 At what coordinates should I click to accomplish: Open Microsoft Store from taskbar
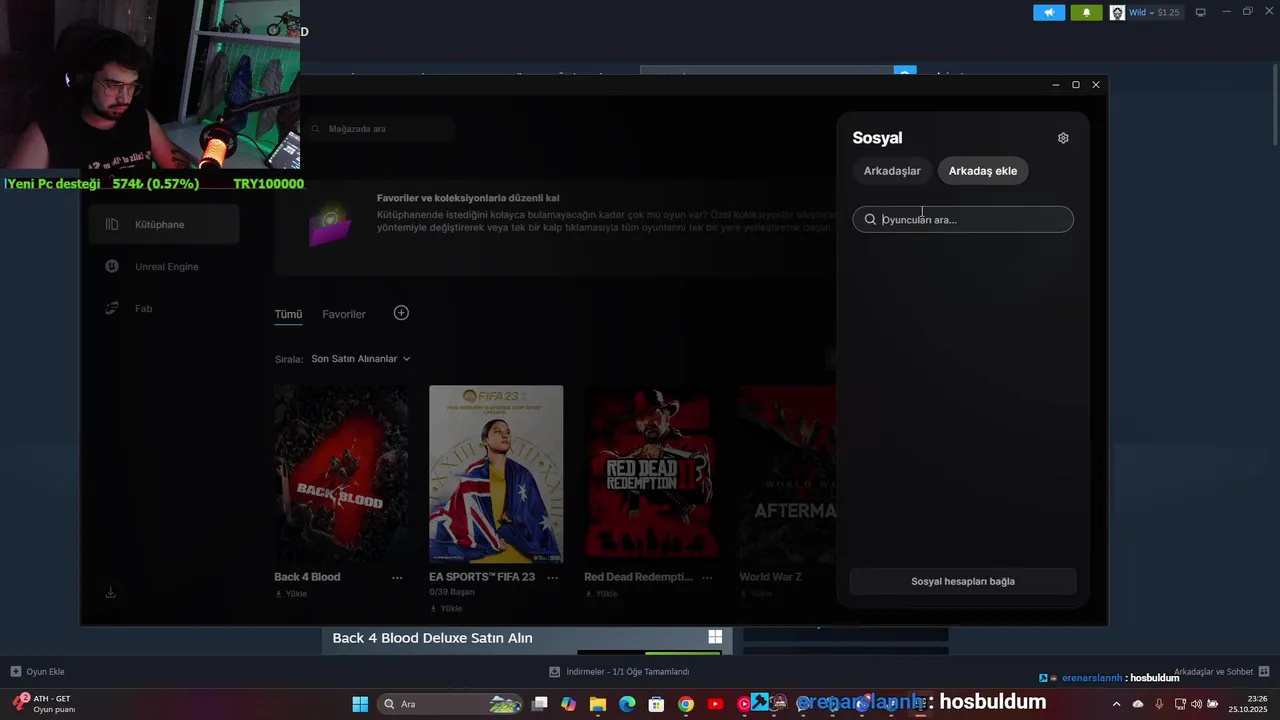[x=656, y=704]
